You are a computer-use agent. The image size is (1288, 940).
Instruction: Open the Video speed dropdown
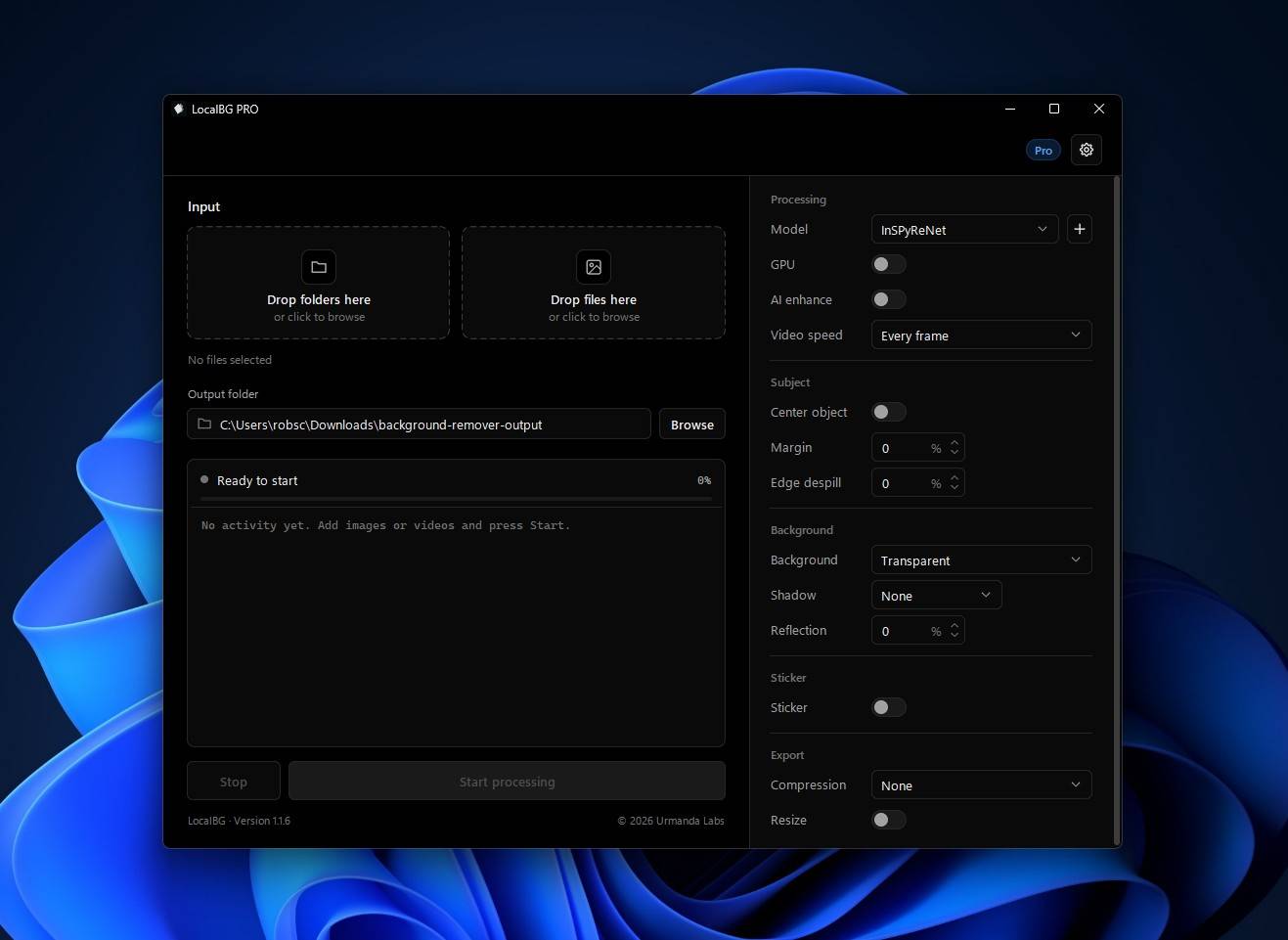click(x=981, y=336)
